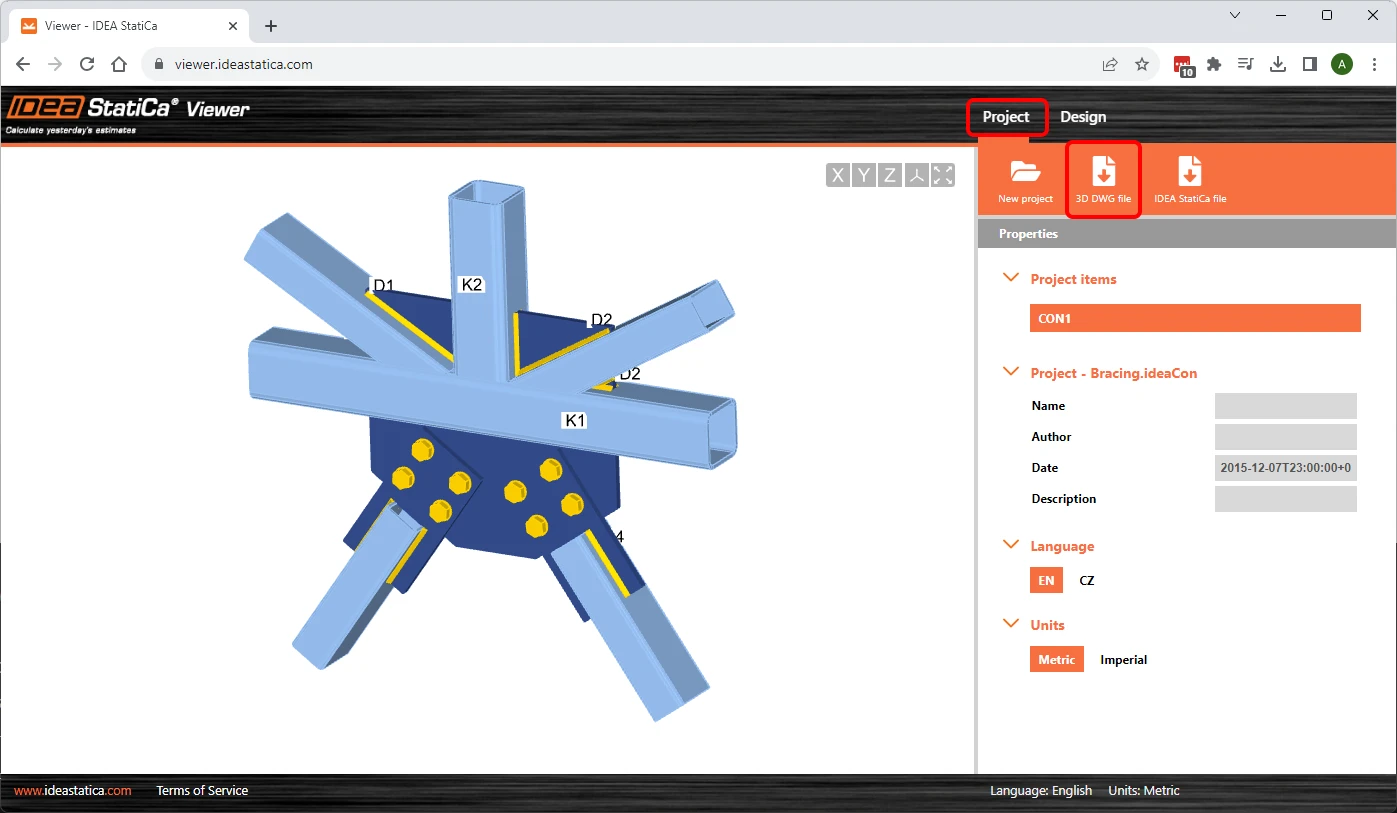
Task: Select EN language option
Action: click(x=1046, y=580)
